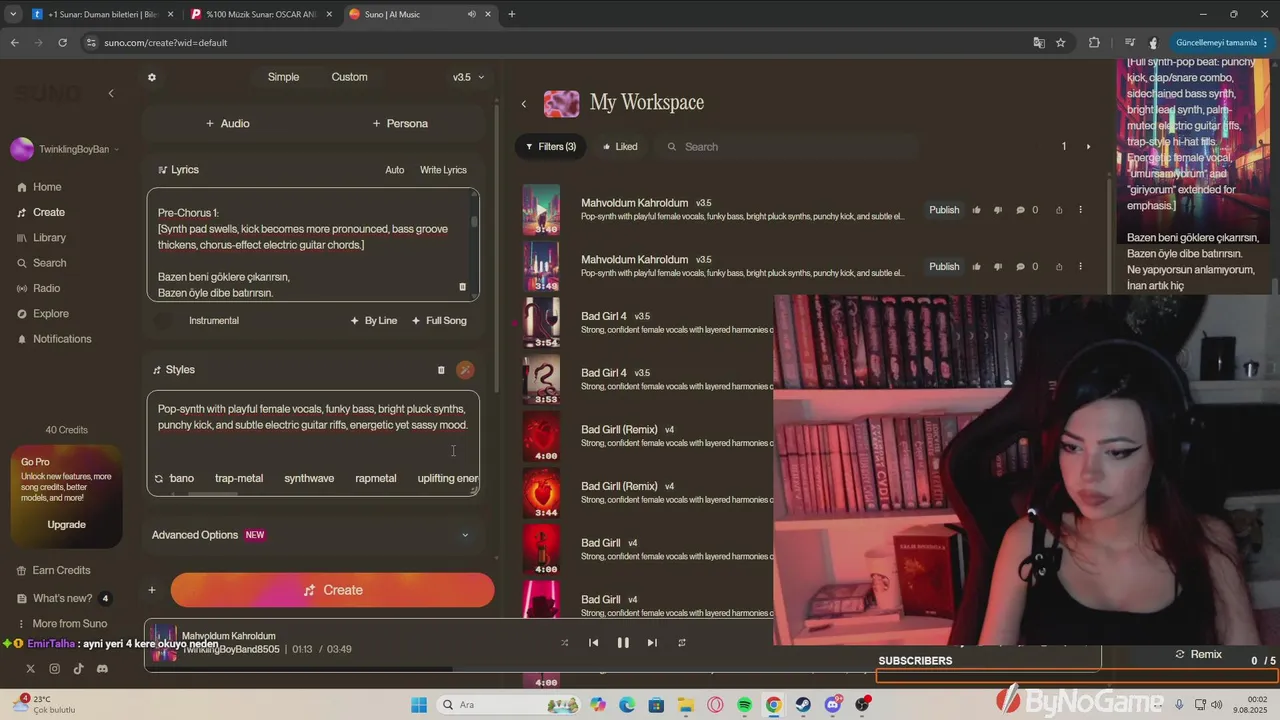Go to Home in sidebar

40,187
